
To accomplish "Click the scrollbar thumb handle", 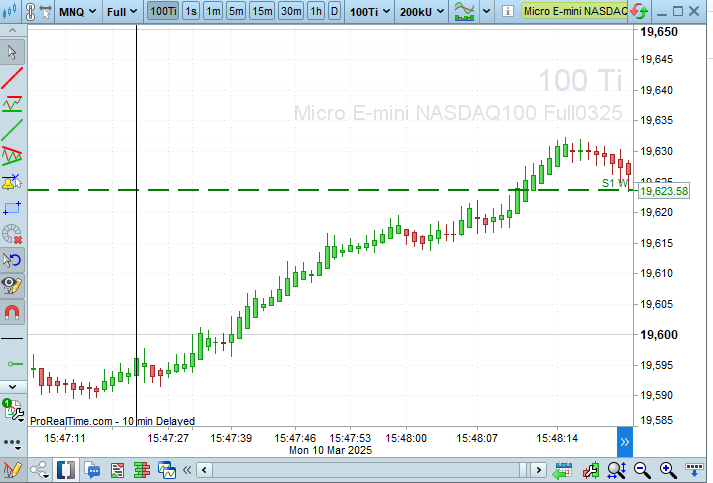I will click(524, 470).
